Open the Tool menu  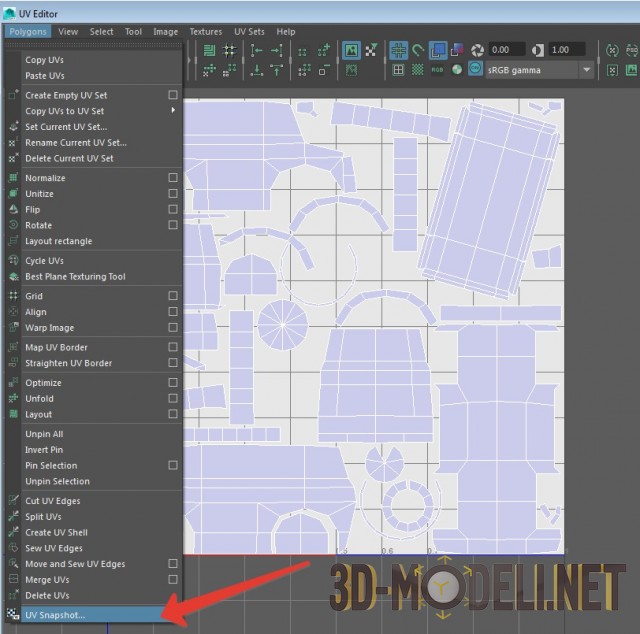133,31
